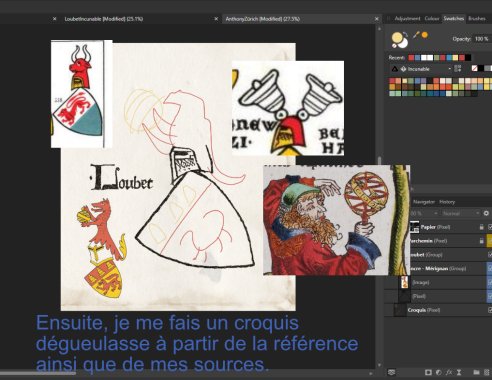Screen dimensions: 492x380
Task: Open the swatches grid view options icon
Action: tap(458, 69)
